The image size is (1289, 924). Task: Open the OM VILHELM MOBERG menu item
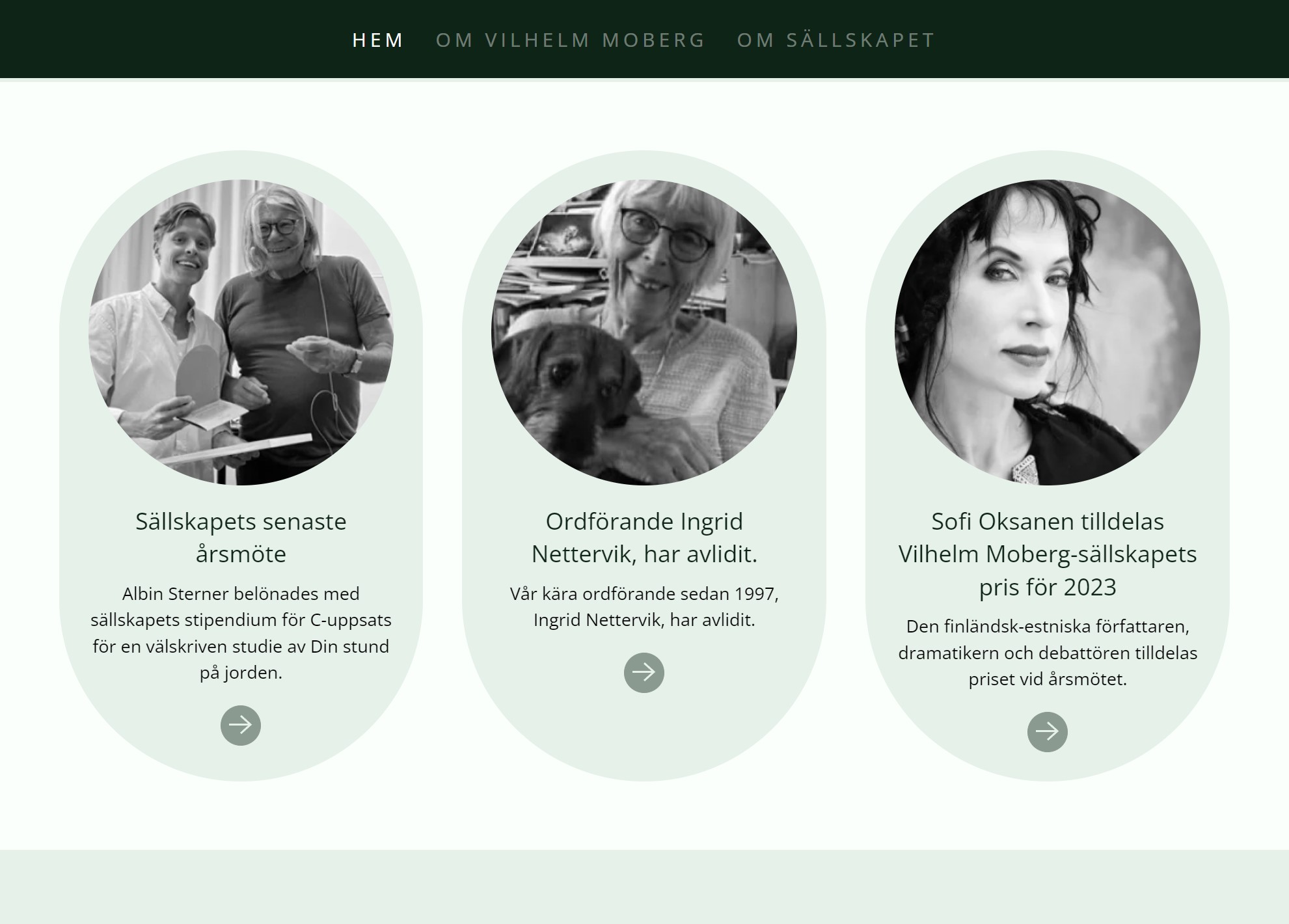tap(571, 40)
